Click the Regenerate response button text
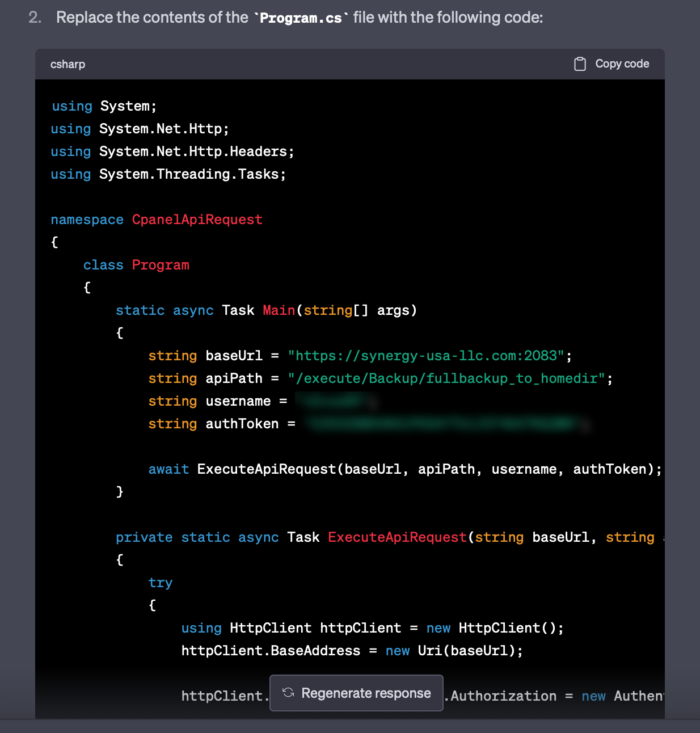This screenshot has height=733, width=700. point(365,693)
